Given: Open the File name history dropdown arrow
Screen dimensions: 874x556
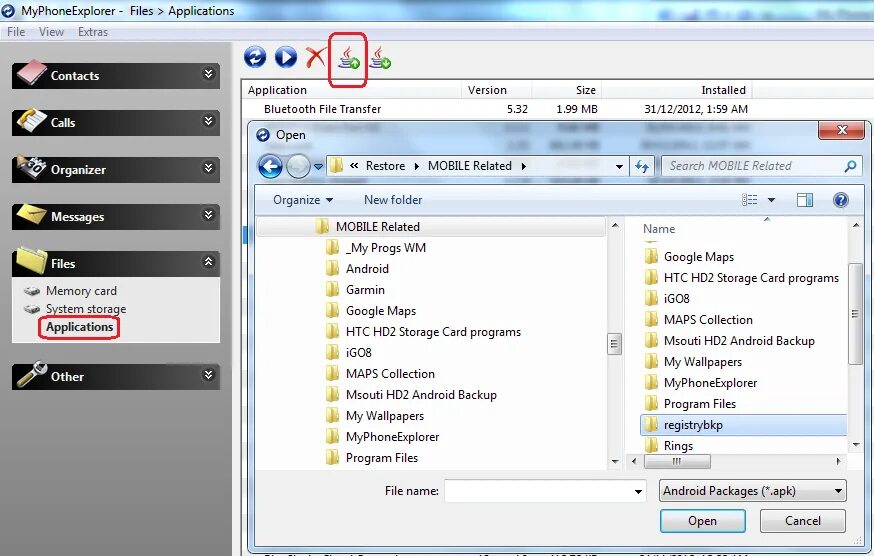Looking at the screenshot, I should click(638, 491).
